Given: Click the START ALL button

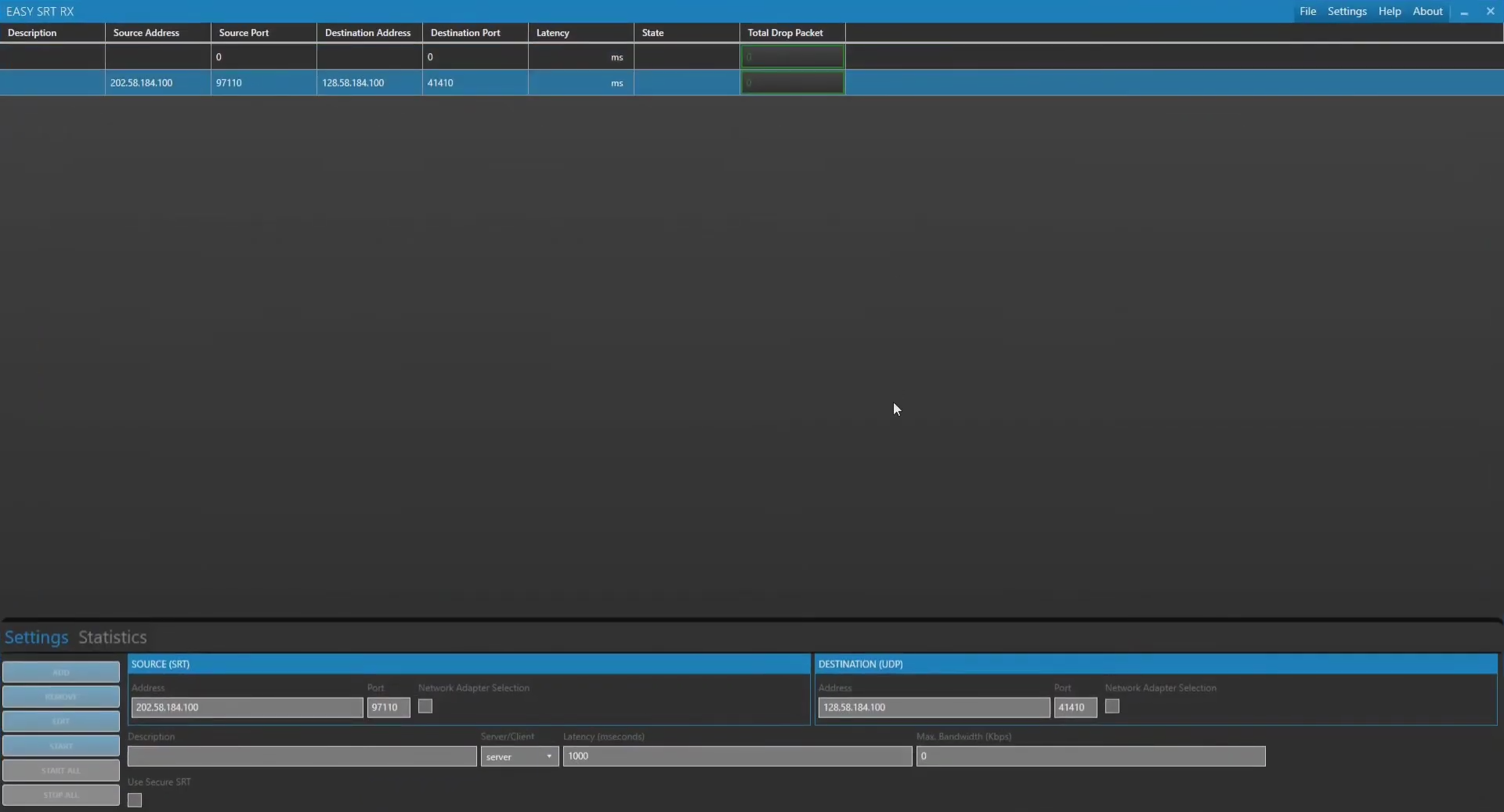Looking at the screenshot, I should (x=60, y=770).
